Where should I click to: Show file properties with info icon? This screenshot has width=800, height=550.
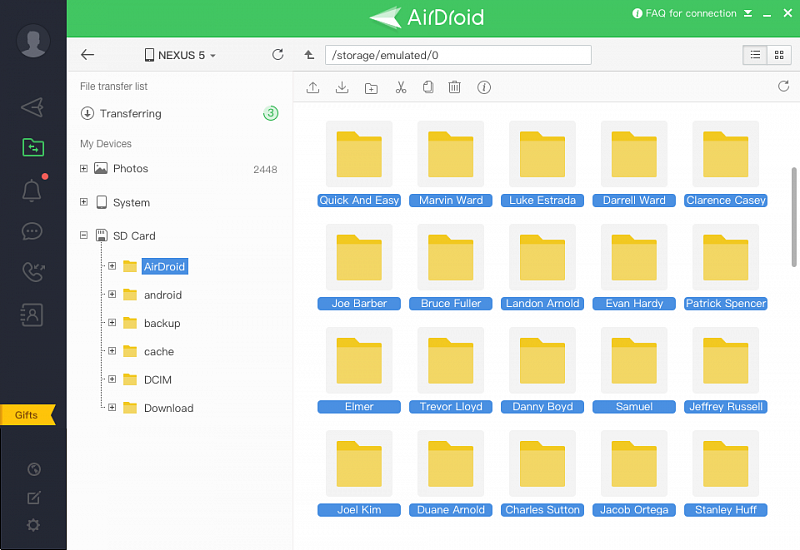click(x=484, y=88)
